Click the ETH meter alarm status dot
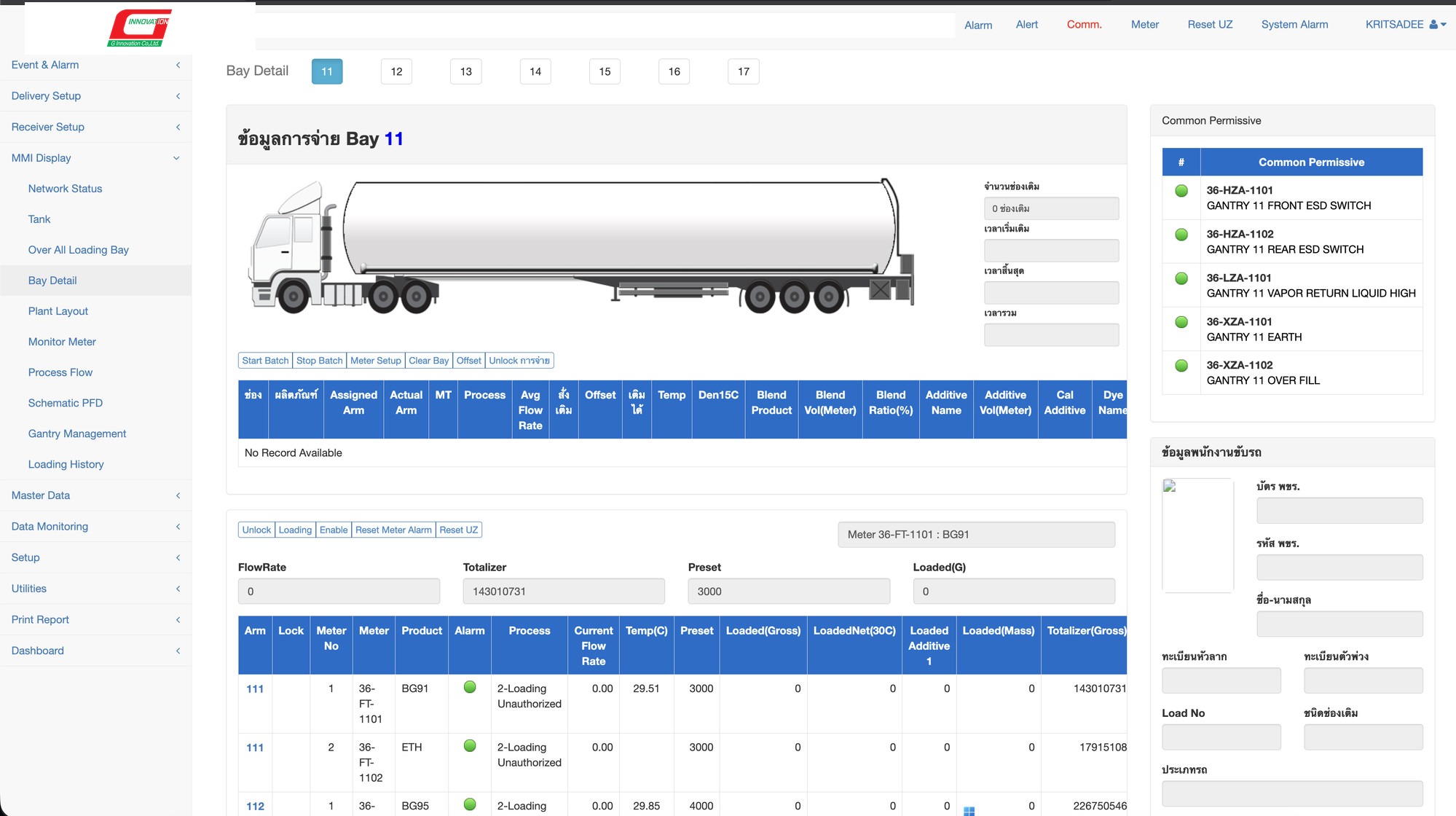This screenshot has height=816, width=1456. point(470,746)
